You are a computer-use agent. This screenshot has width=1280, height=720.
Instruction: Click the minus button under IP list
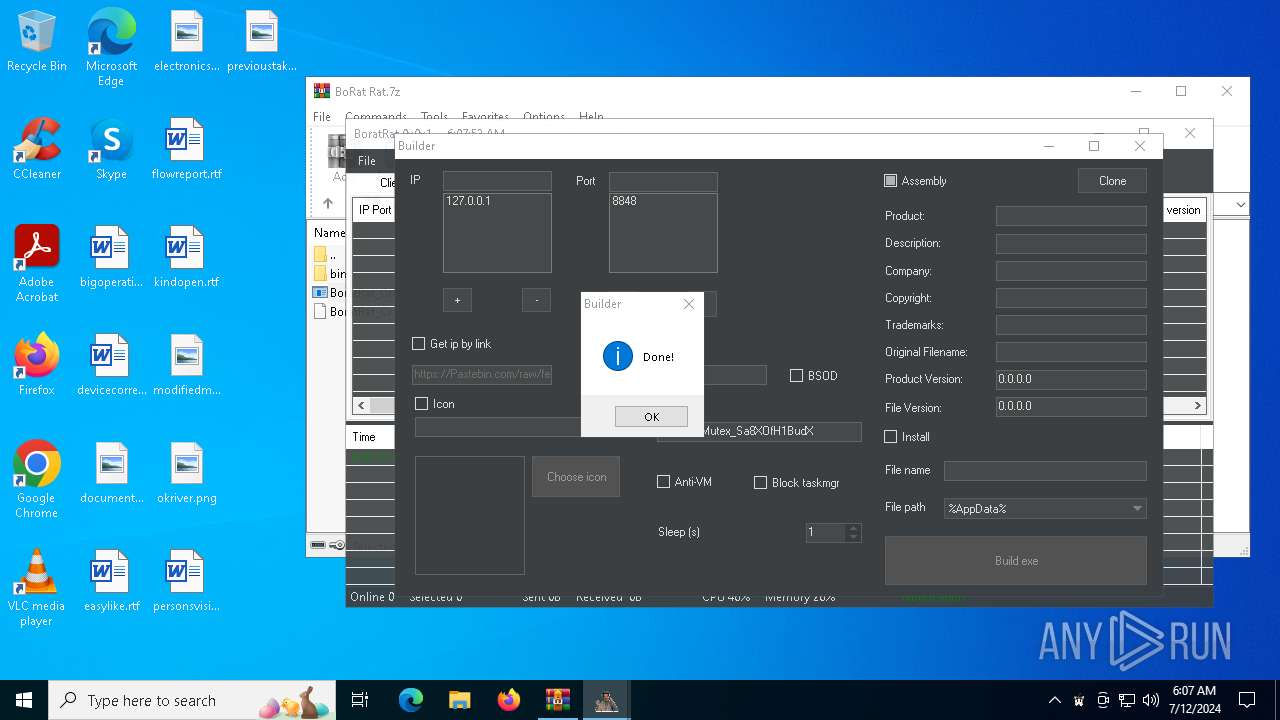[536, 300]
